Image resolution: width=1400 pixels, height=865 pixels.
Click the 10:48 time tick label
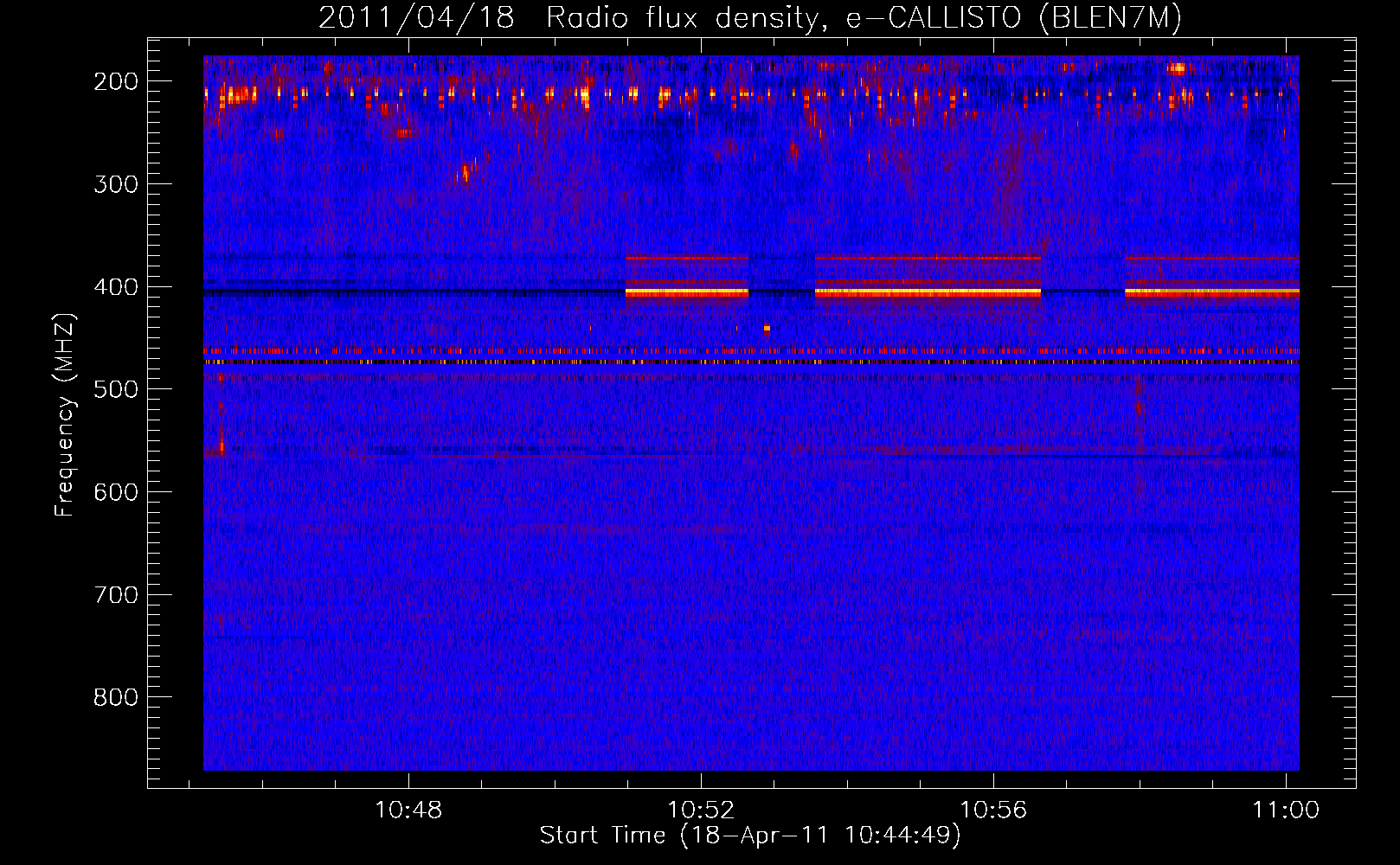point(408,810)
